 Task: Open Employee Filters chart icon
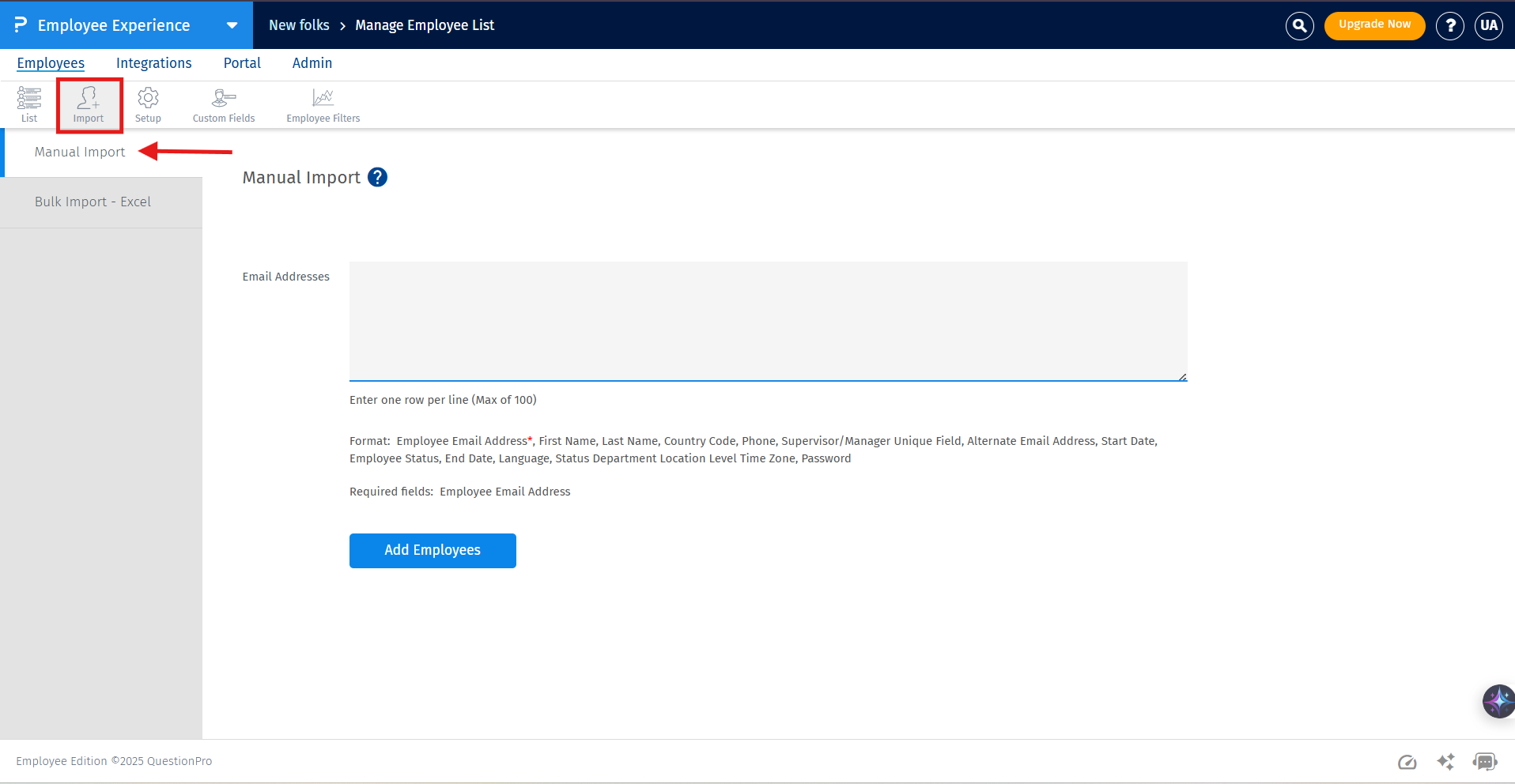pyautogui.click(x=322, y=104)
